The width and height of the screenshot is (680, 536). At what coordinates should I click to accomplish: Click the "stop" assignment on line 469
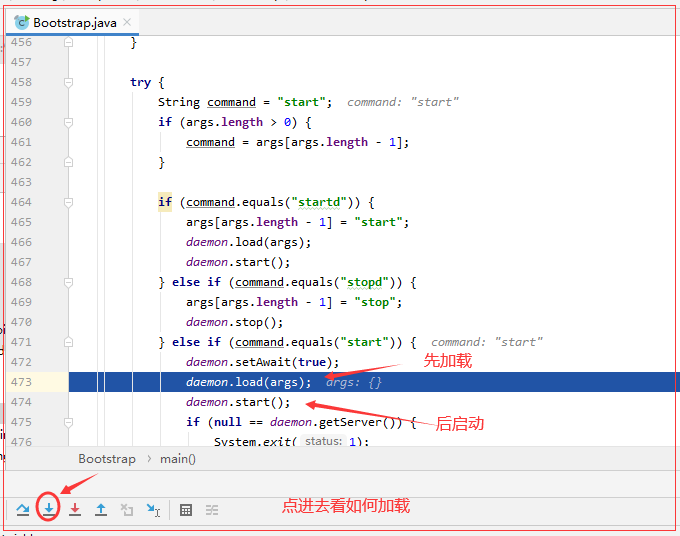294,302
